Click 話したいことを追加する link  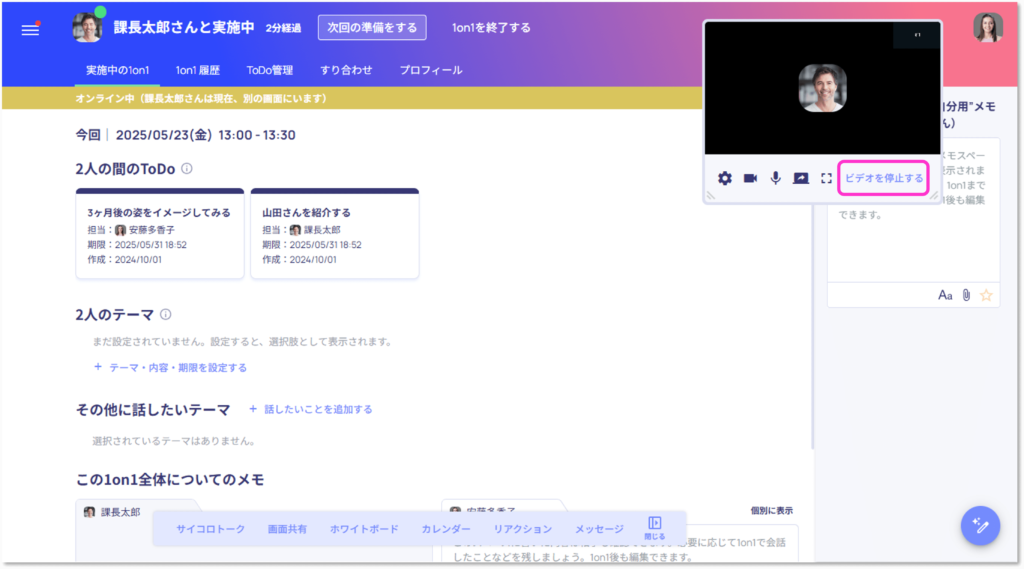point(311,409)
